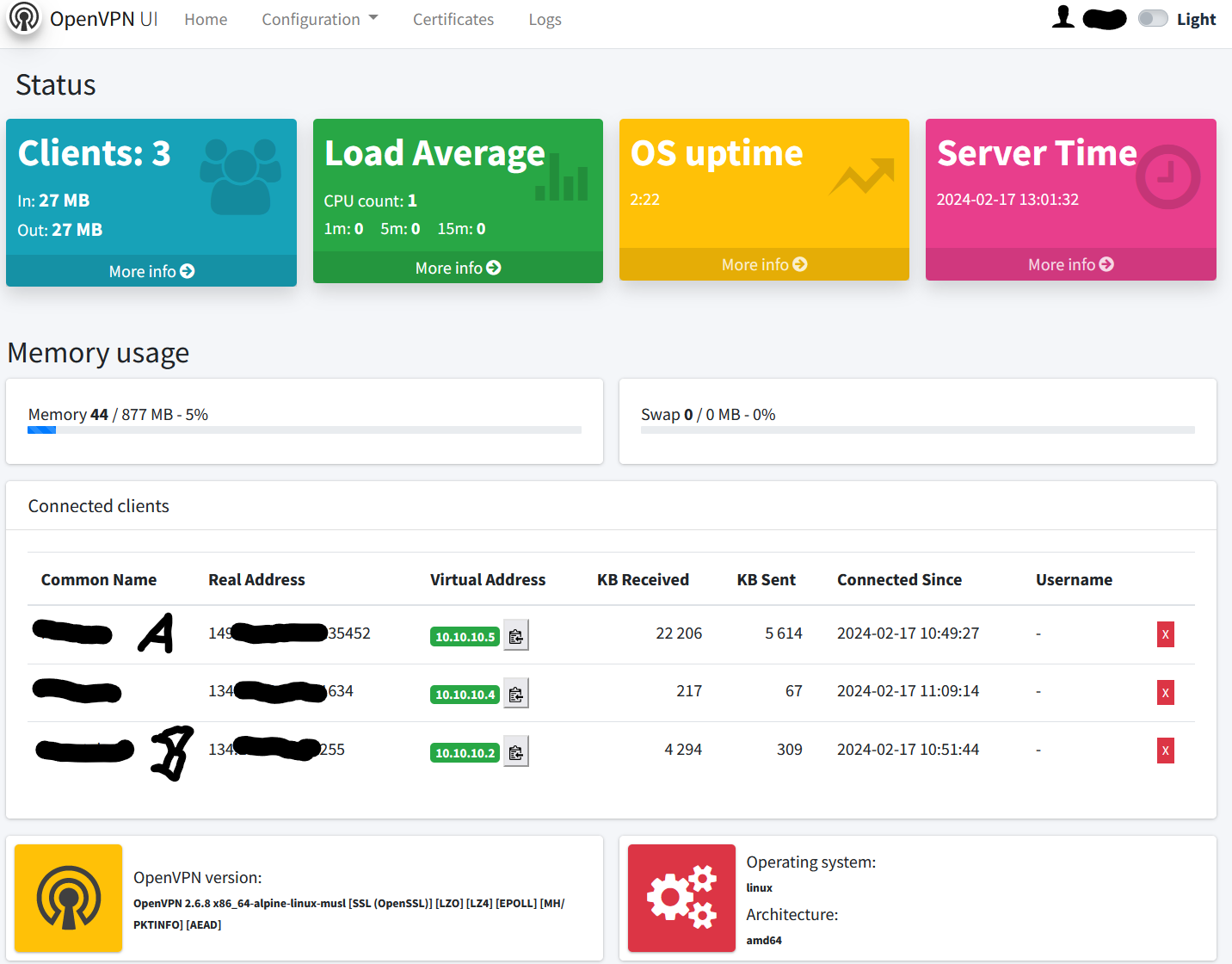Click the Common Name column header
The height and width of the screenshot is (964, 1232).
99,579
